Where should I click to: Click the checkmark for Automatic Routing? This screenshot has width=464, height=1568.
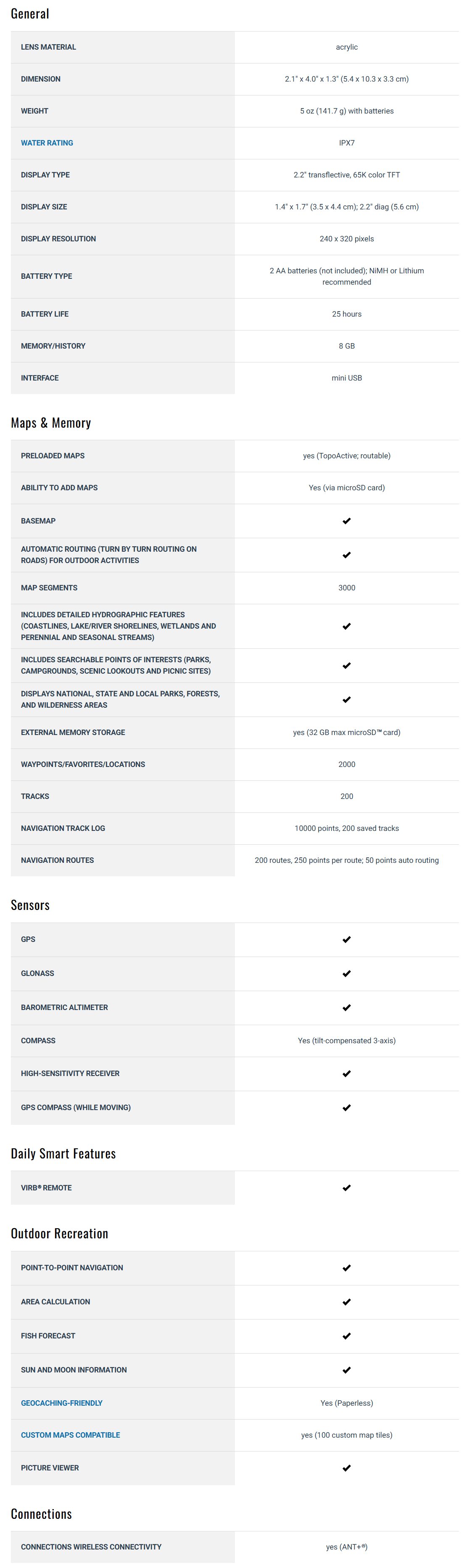click(347, 555)
